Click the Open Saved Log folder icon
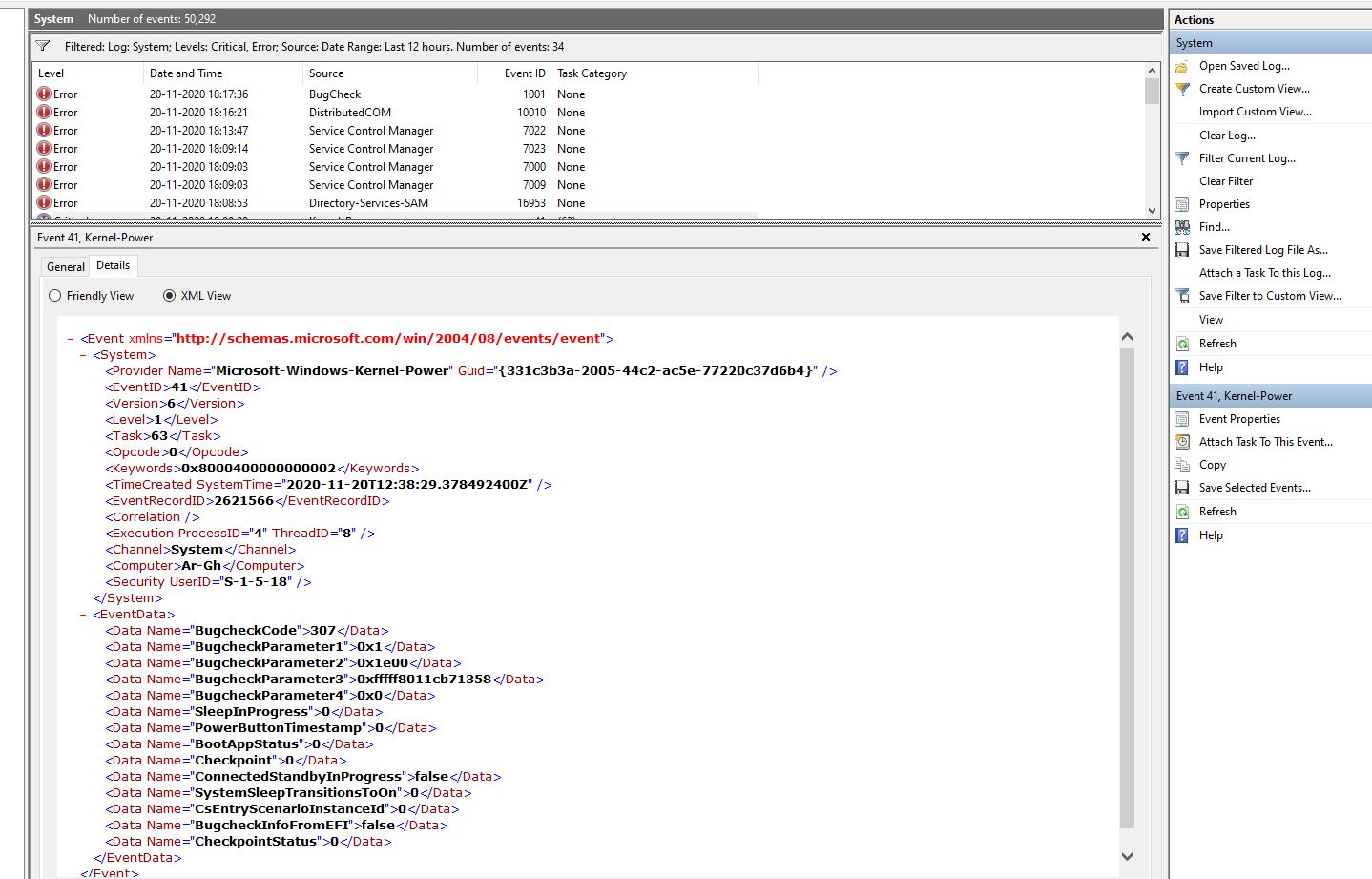Screen dimensions: 1372x879 pyautogui.click(x=1182, y=67)
